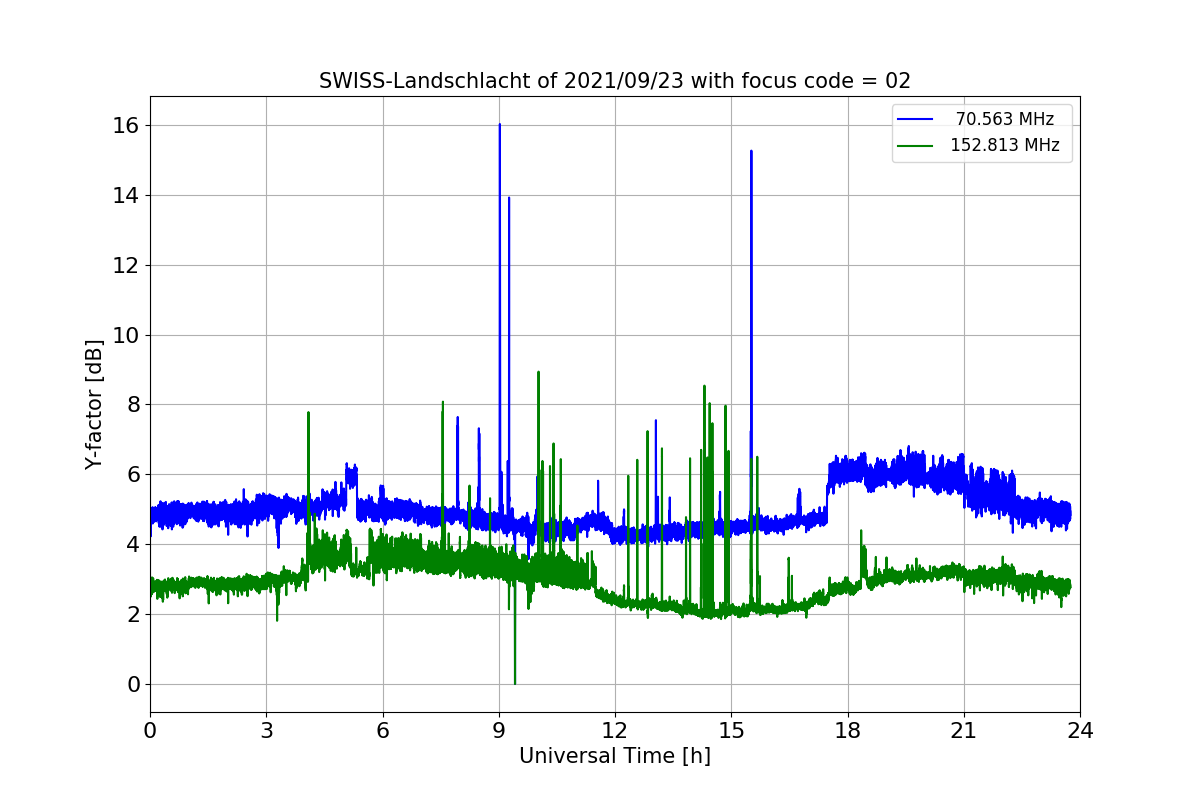The width and height of the screenshot is (1200, 800).
Task: Click the y-axis tick label 16
Action: pos(126,126)
